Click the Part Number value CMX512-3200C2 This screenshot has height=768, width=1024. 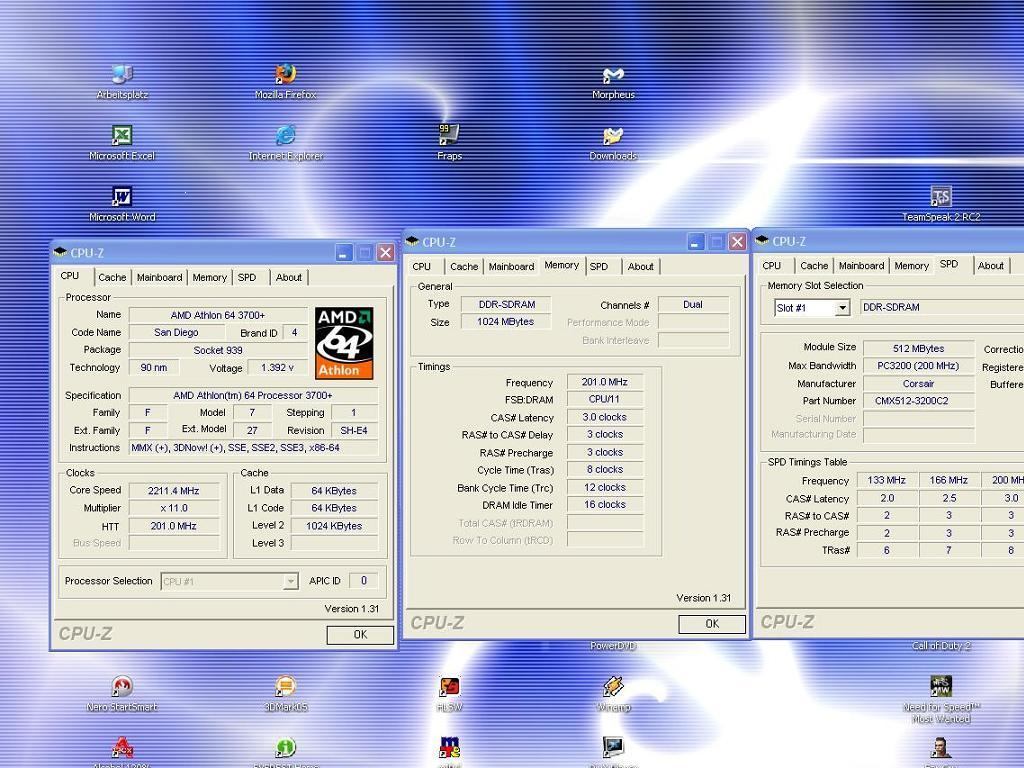pyautogui.click(x=919, y=400)
